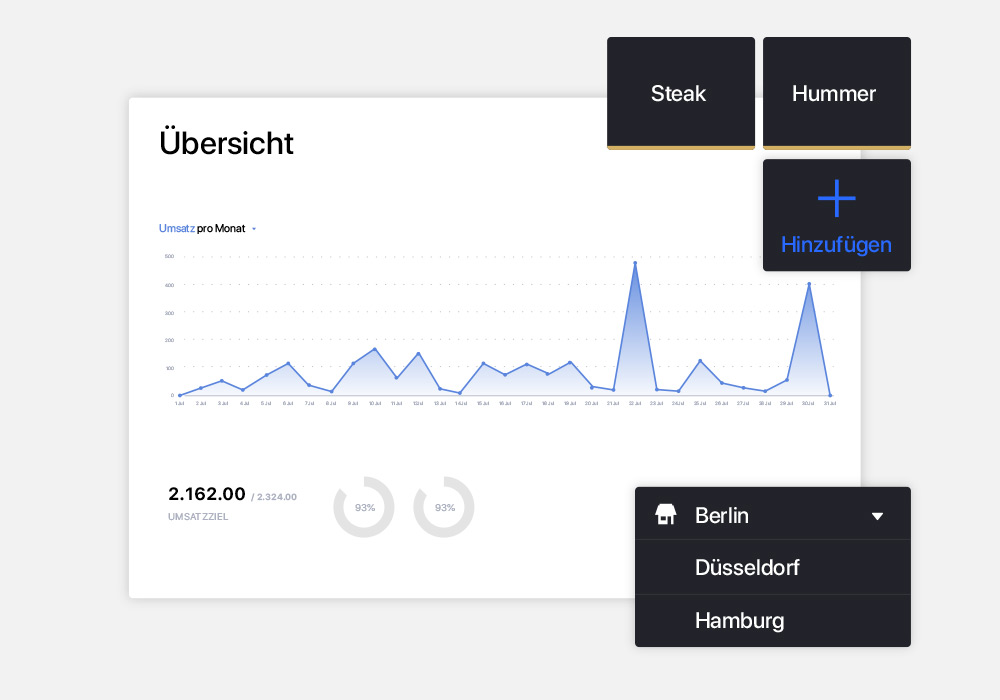
Task: Click the pro Monat text
Action: point(221,228)
